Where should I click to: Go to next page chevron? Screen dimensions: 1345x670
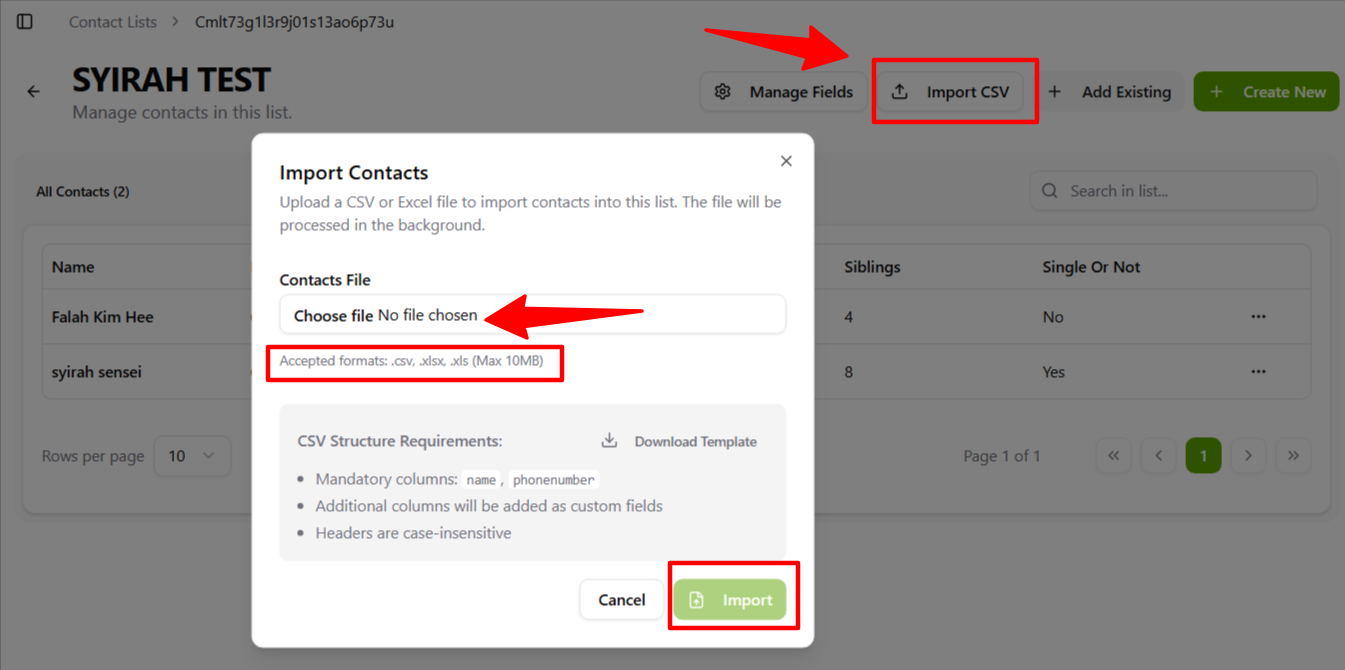(x=1248, y=456)
